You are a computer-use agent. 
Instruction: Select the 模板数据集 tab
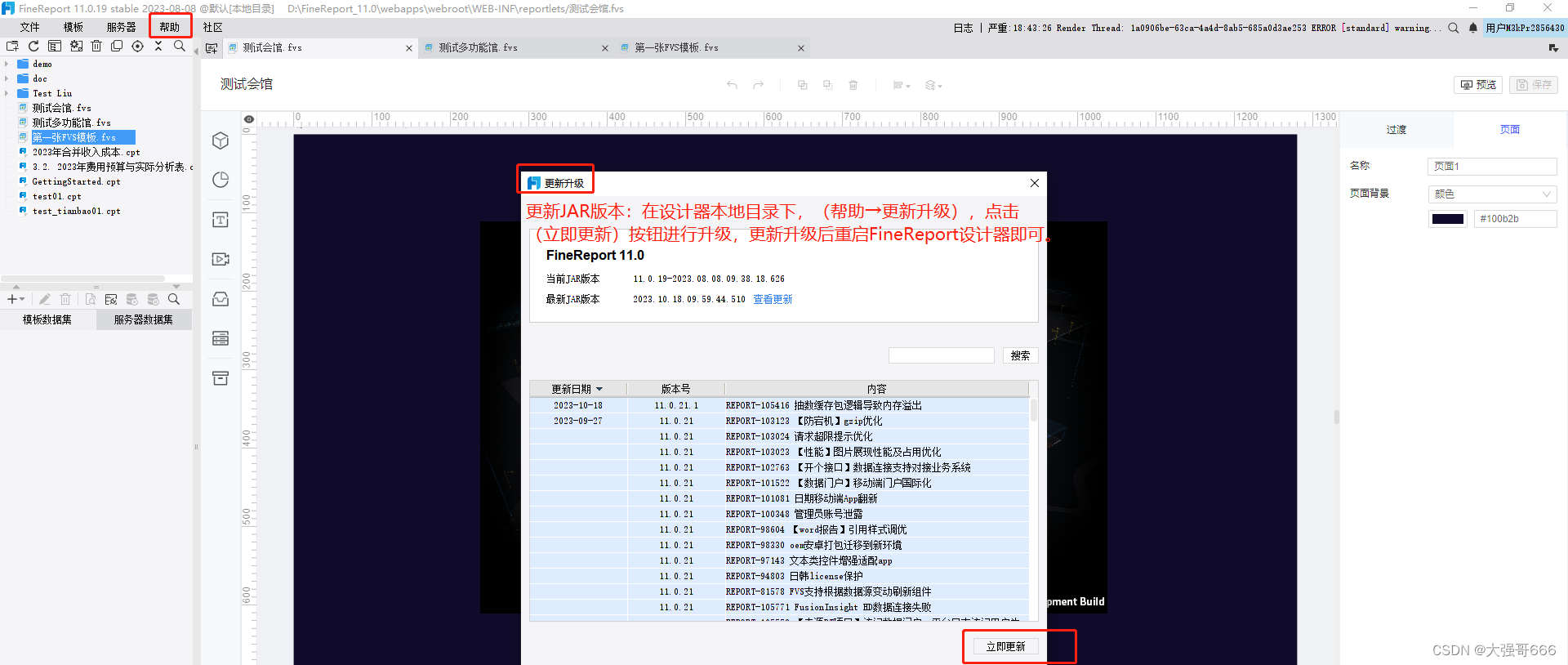click(47, 319)
